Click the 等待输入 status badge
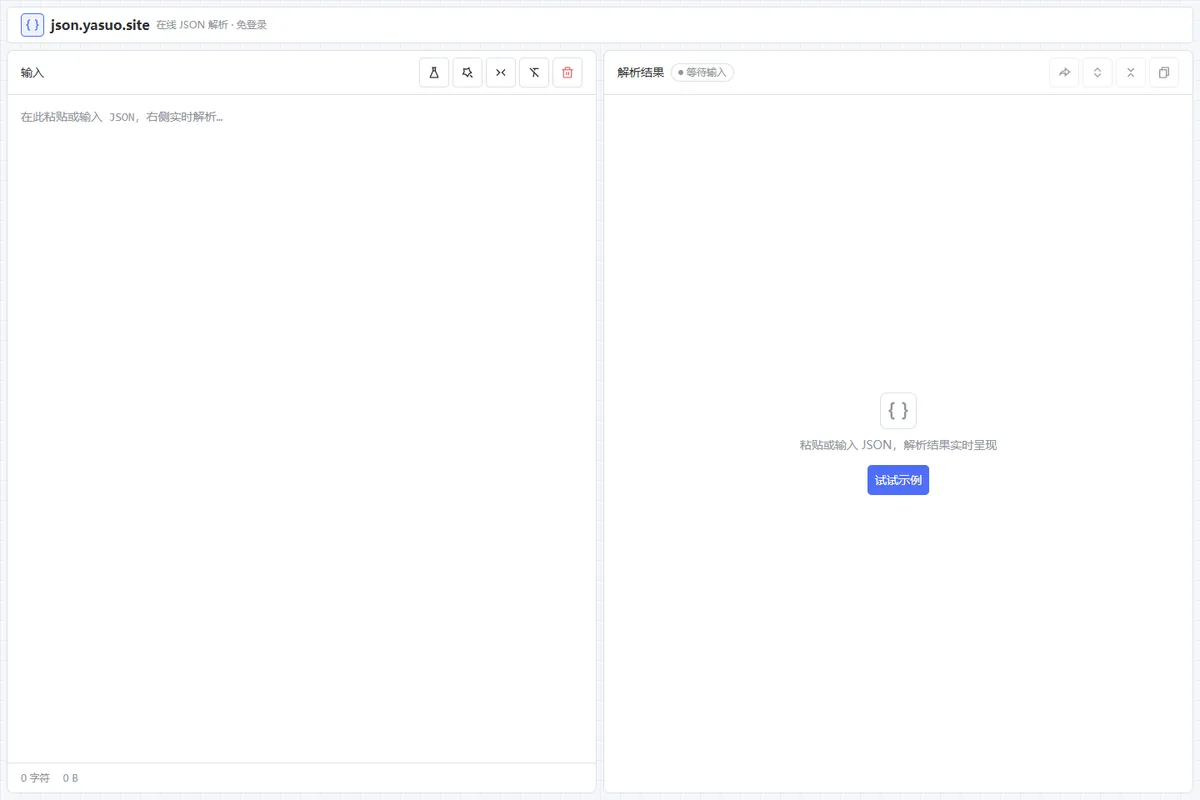This screenshot has width=1200, height=800. [x=702, y=73]
